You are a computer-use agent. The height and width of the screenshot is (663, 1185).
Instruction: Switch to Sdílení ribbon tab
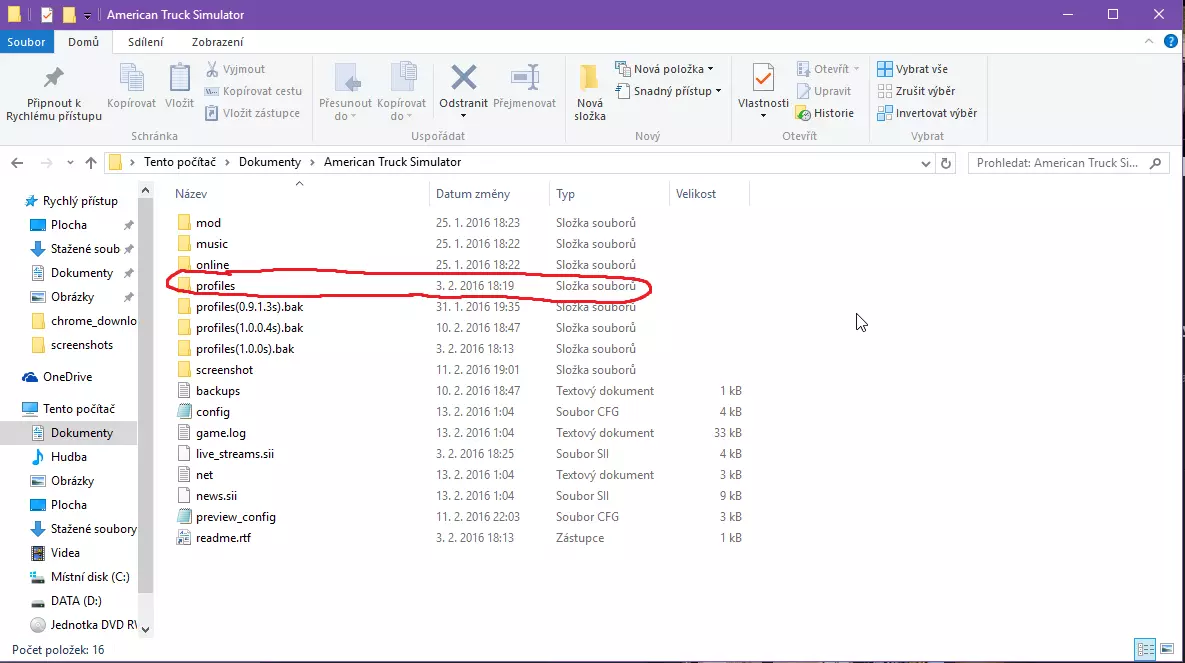(145, 42)
